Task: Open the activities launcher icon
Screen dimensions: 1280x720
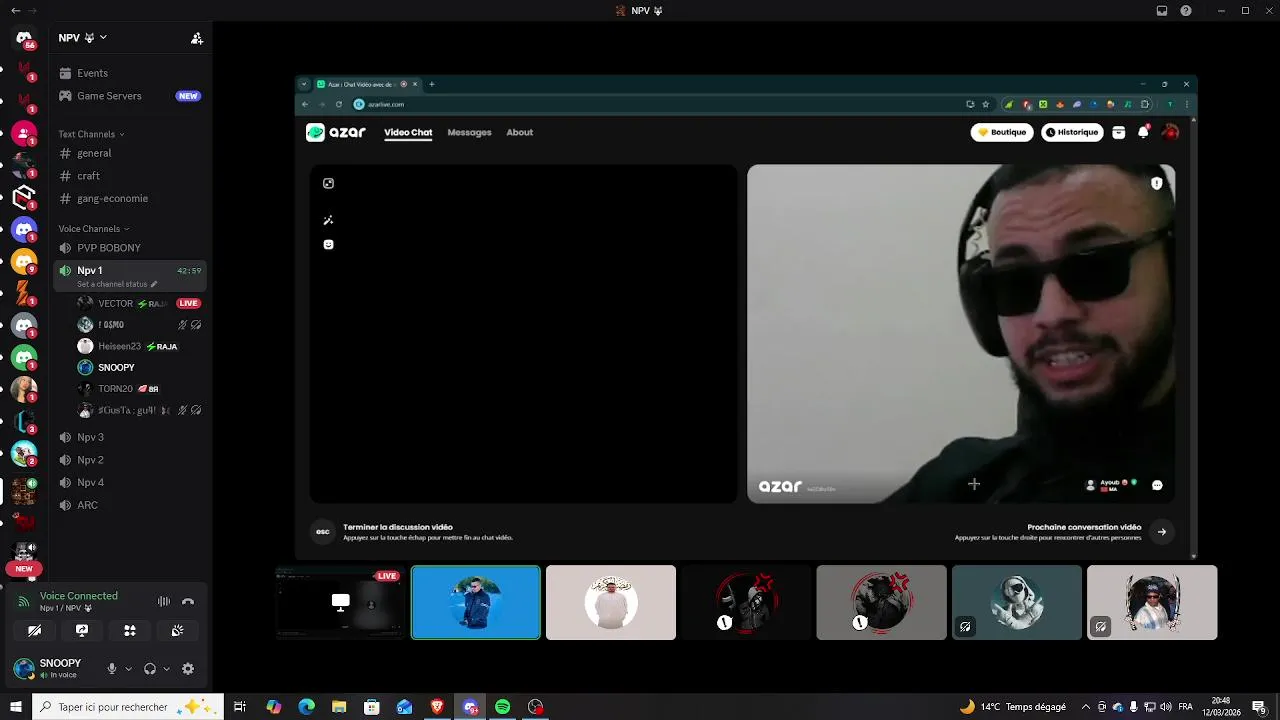Action: click(130, 631)
